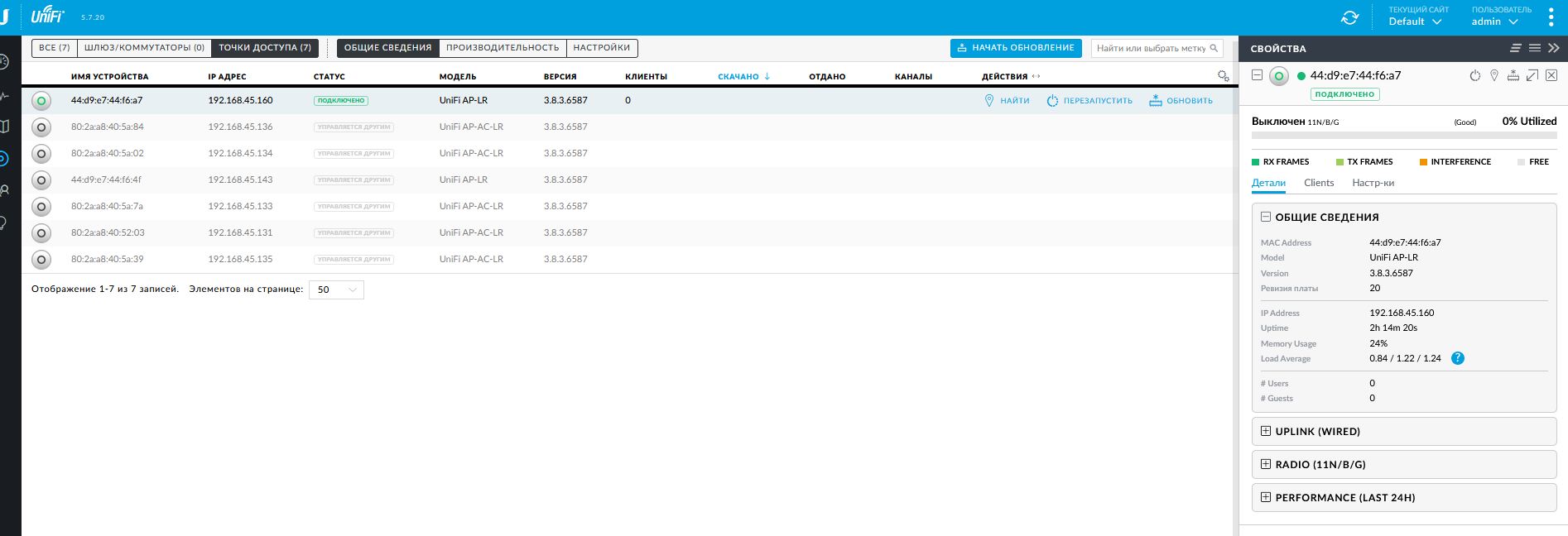Click НАЙТИ action for first device
Screen dimensions: 1568x536
tap(1007, 101)
